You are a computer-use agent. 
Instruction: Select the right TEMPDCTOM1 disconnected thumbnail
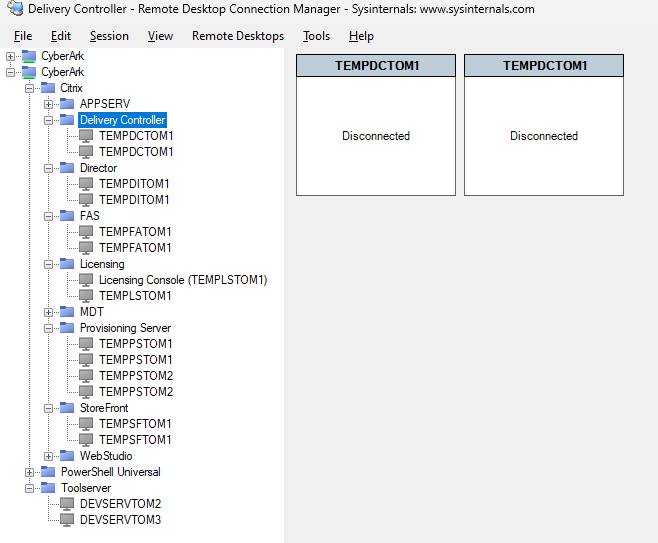tap(544, 125)
